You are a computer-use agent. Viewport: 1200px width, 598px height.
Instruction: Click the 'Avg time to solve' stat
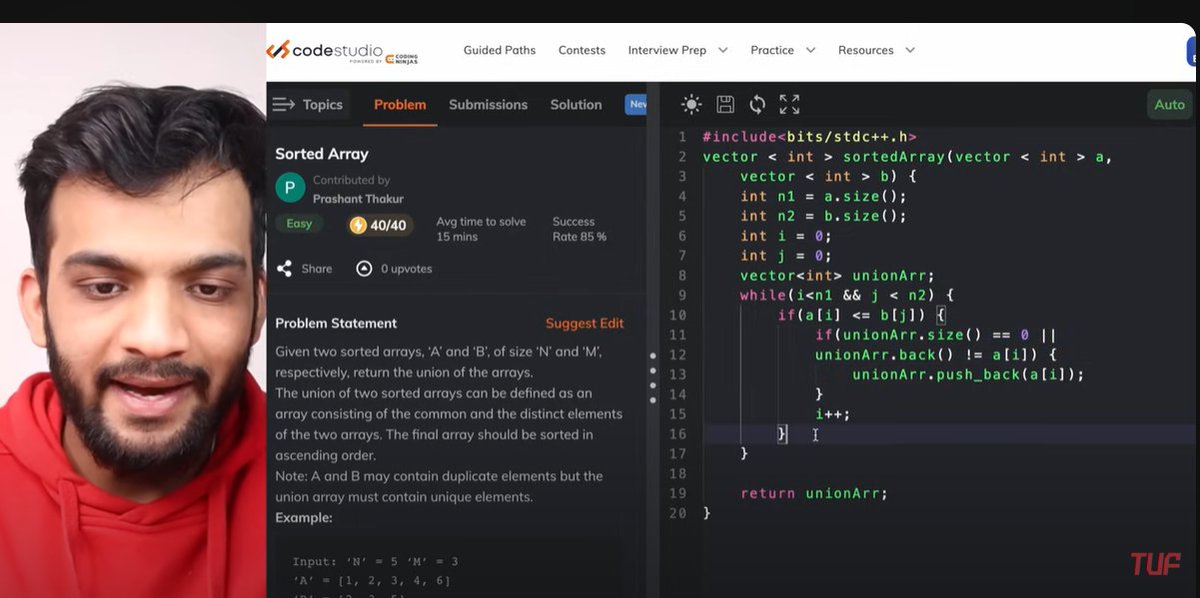pos(481,229)
